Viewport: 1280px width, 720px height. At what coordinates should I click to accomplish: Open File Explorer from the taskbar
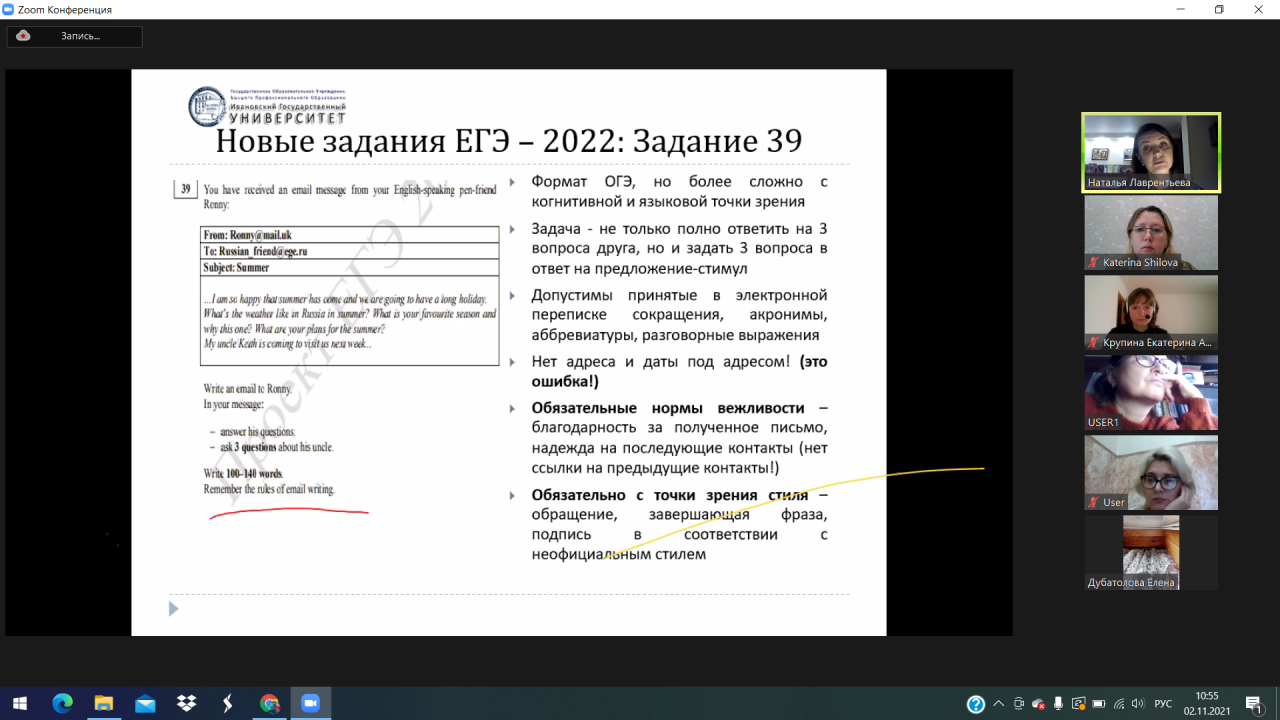103,704
